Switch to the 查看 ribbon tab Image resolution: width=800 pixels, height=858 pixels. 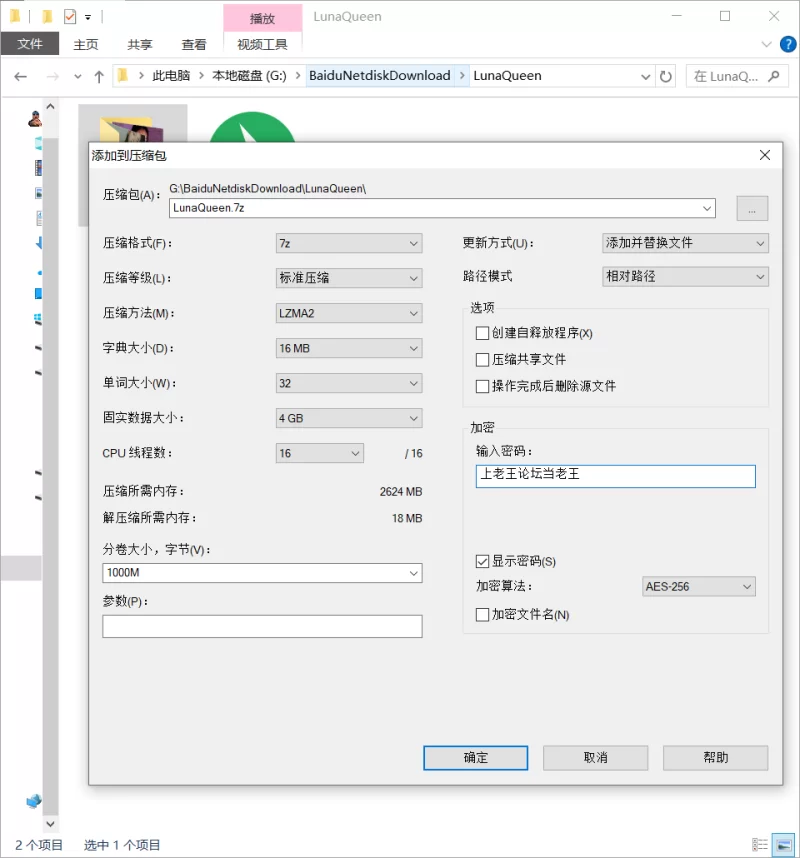[x=194, y=44]
